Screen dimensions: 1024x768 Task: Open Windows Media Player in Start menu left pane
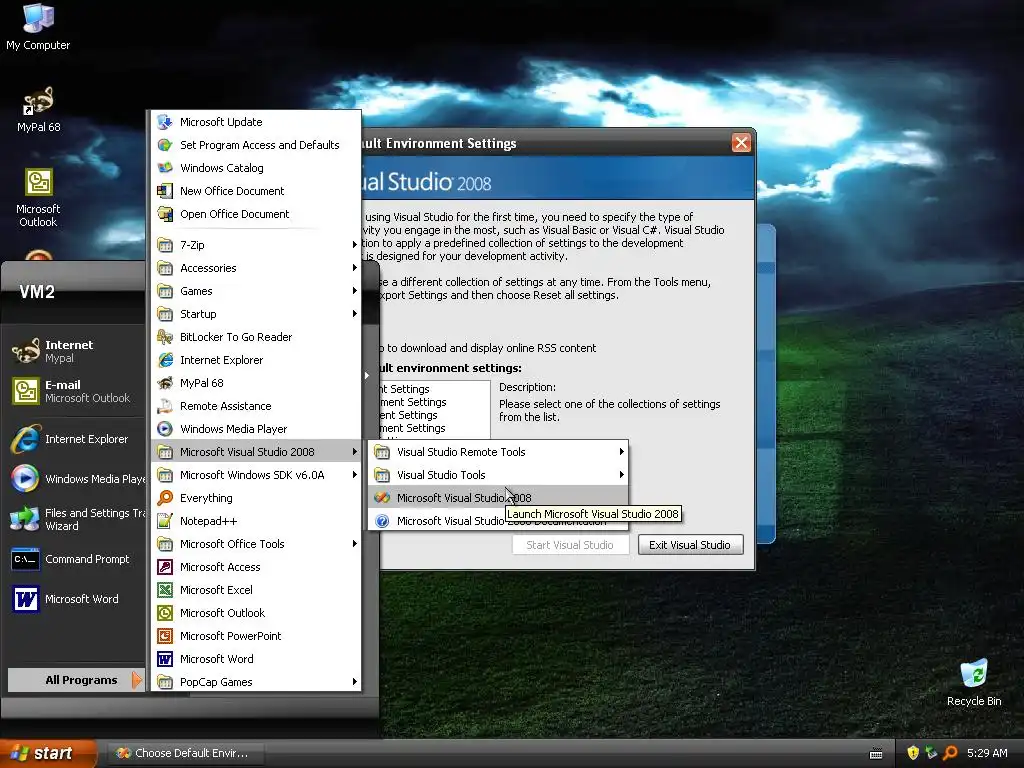76,479
